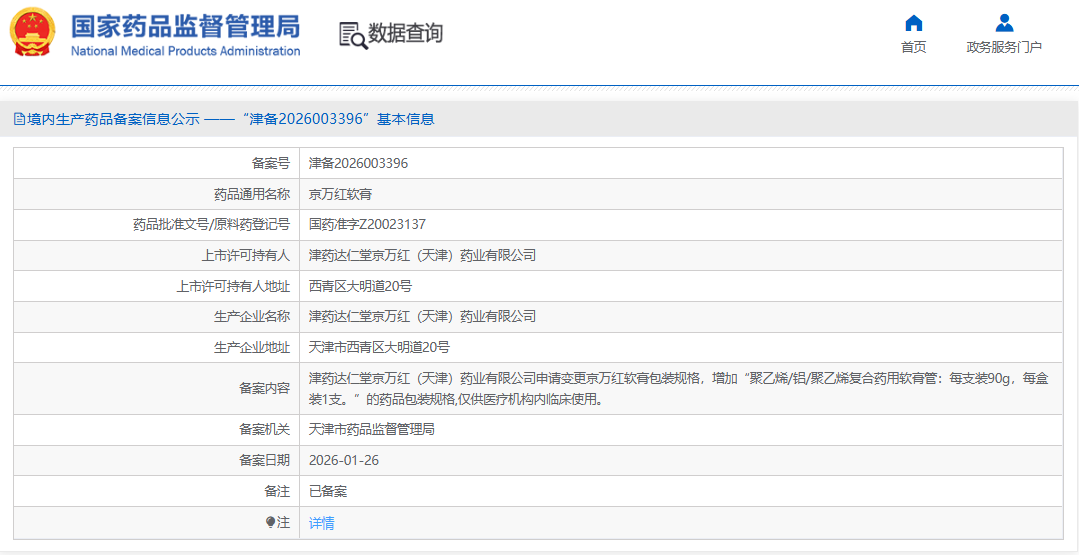
Task: Click the 备案机关 value 天津市药品监督管理局
Action: coord(372,429)
